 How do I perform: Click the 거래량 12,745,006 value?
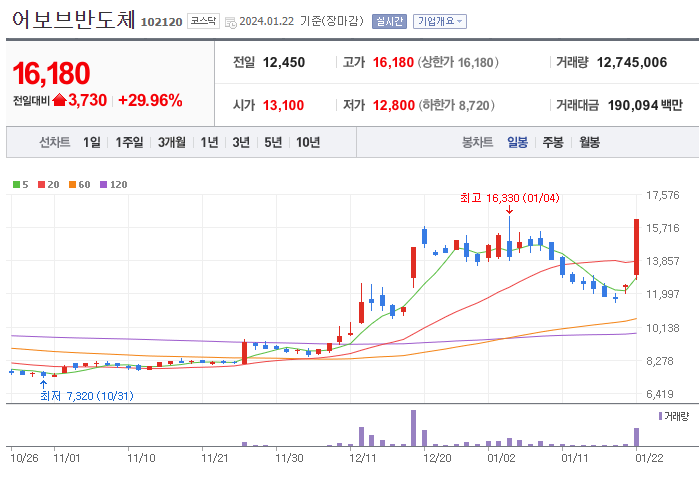click(632, 62)
